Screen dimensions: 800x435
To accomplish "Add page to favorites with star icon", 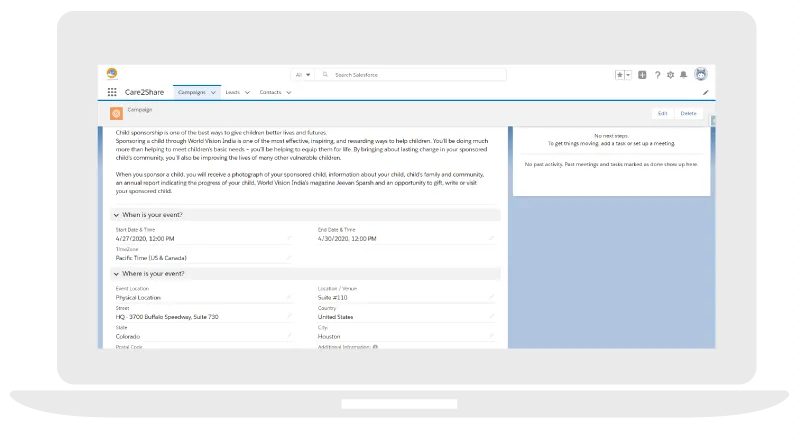I will click(619, 75).
